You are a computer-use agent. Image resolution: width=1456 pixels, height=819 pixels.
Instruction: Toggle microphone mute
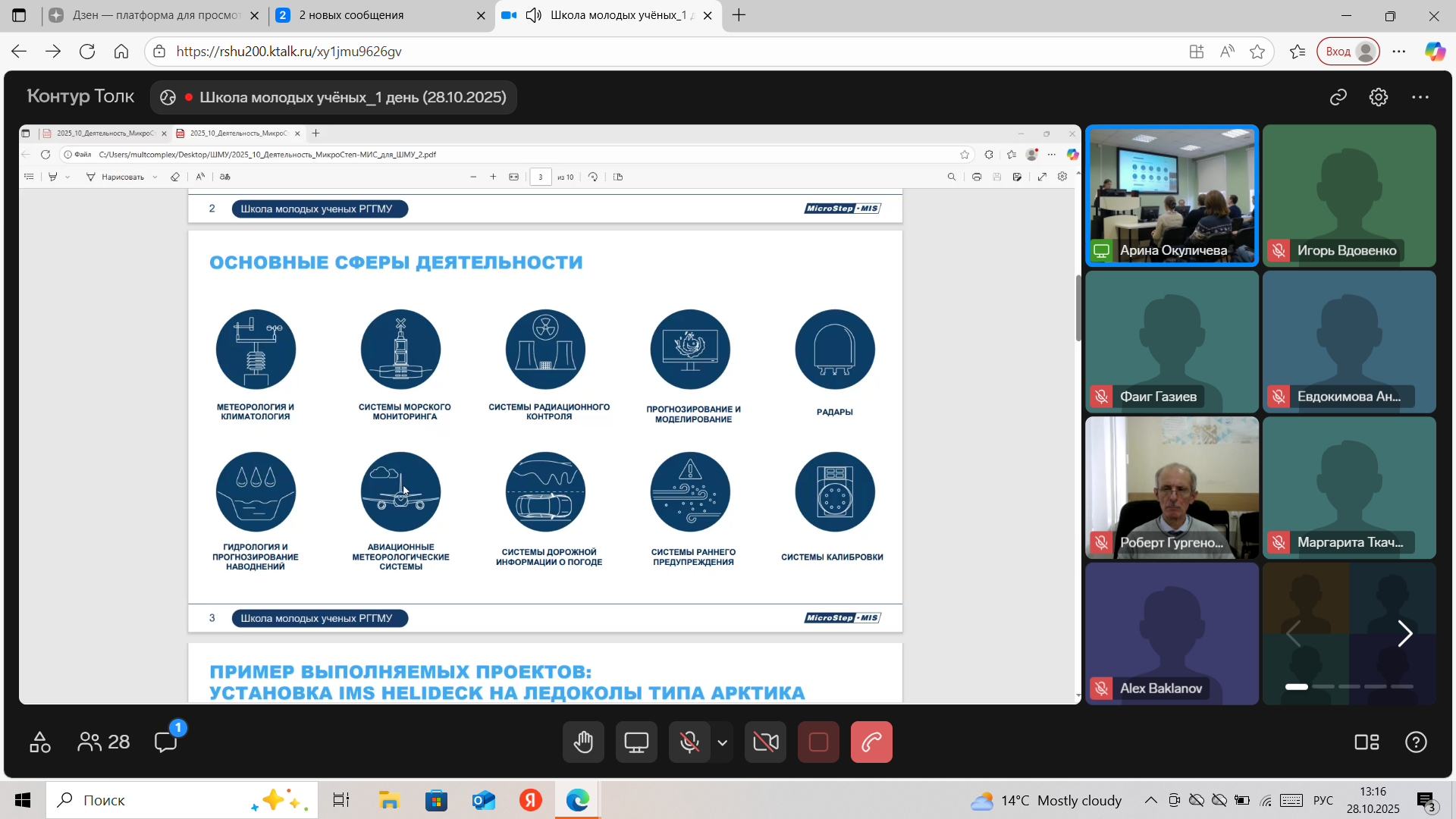(689, 742)
